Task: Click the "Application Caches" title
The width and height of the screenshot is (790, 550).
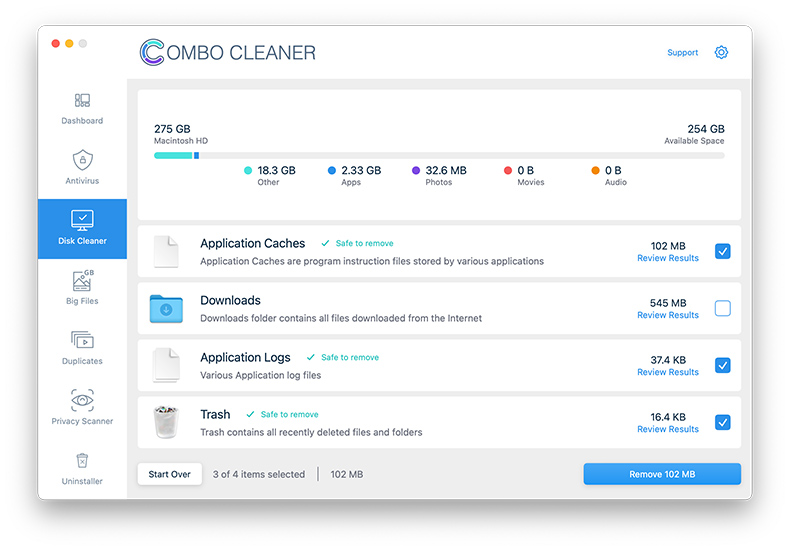Action: click(x=253, y=243)
